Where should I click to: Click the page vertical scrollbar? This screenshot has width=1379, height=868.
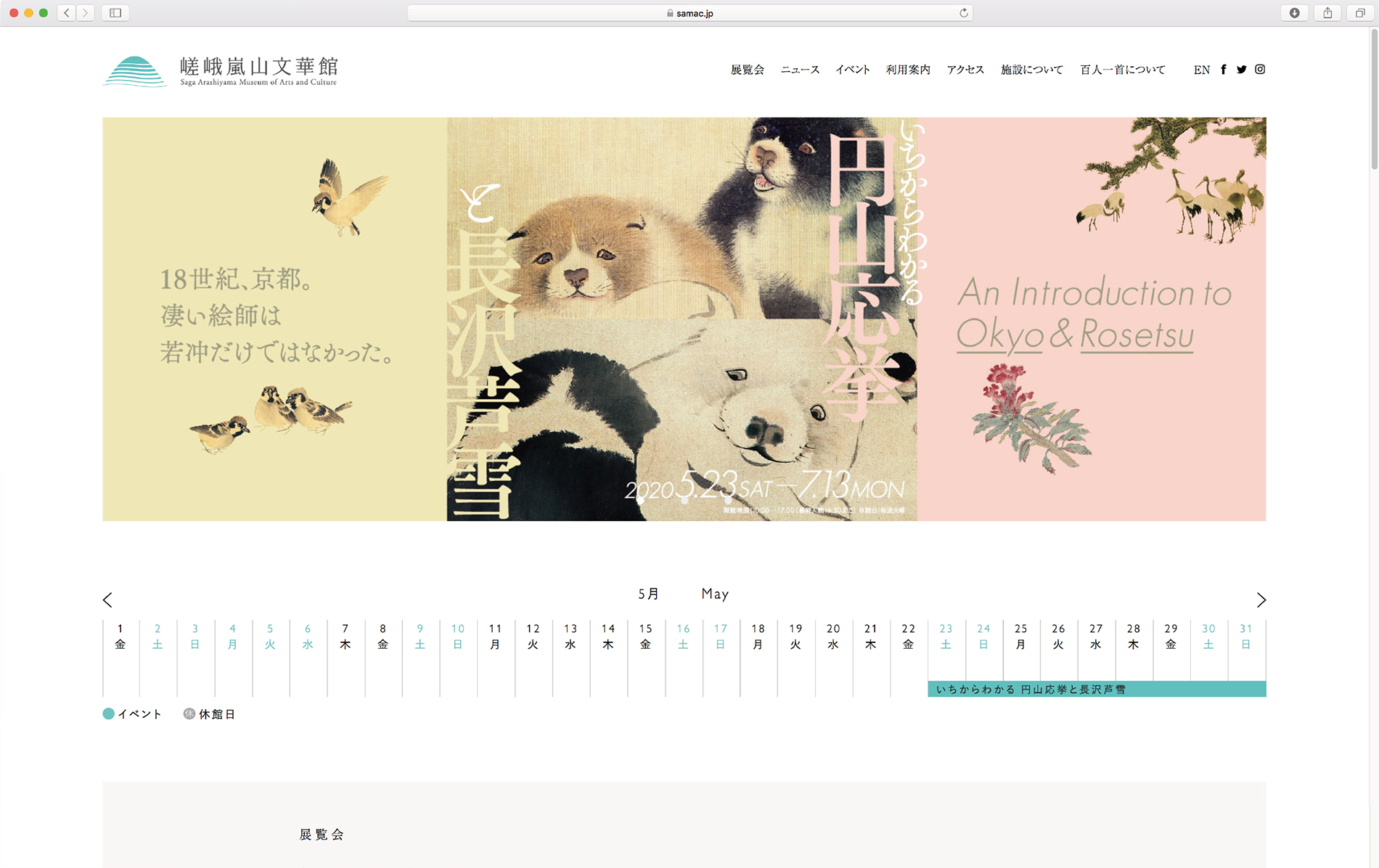click(x=1373, y=99)
